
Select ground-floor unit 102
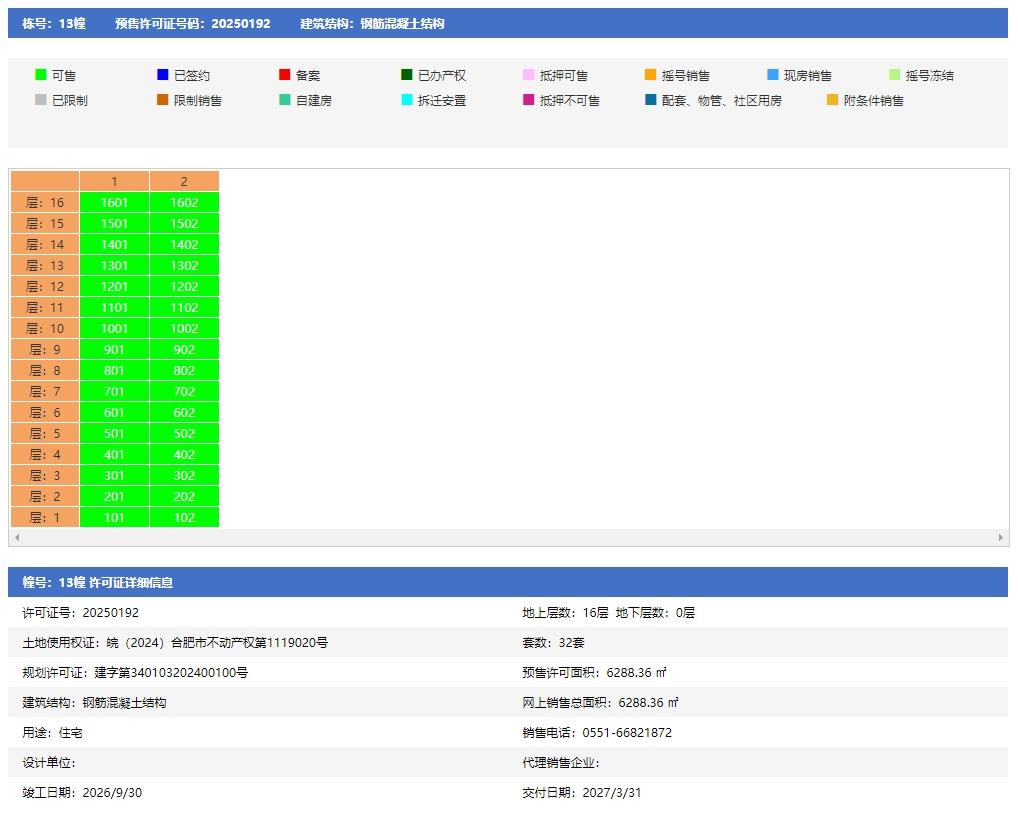click(184, 517)
